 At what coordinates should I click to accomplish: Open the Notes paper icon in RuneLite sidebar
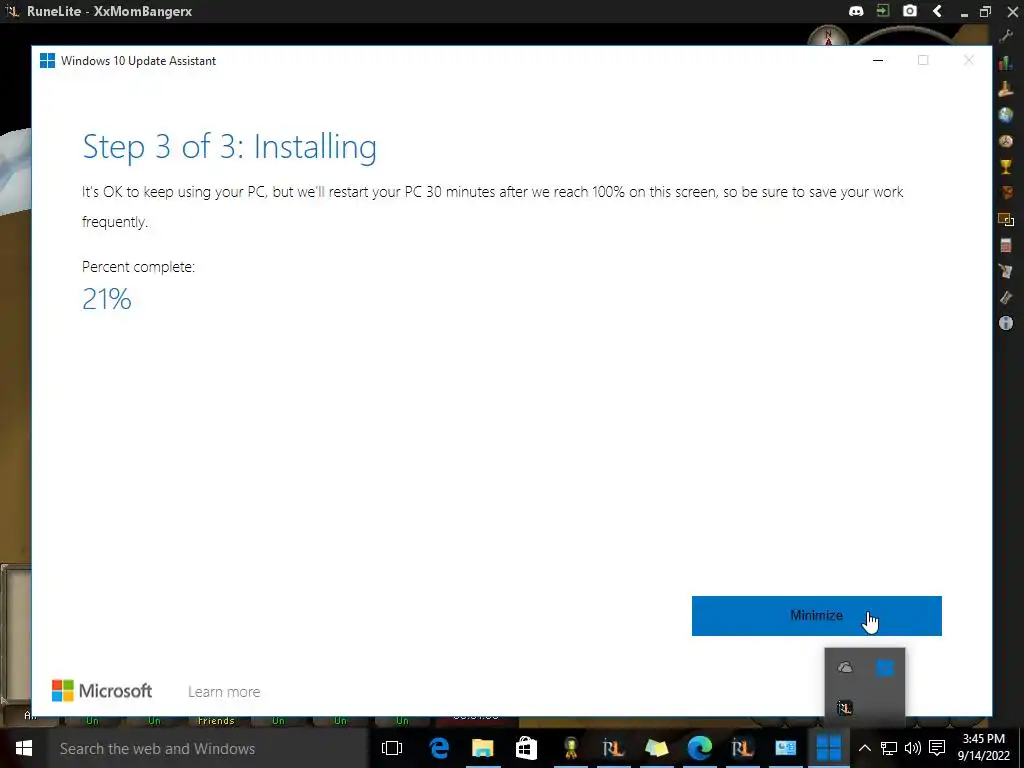click(x=1006, y=271)
